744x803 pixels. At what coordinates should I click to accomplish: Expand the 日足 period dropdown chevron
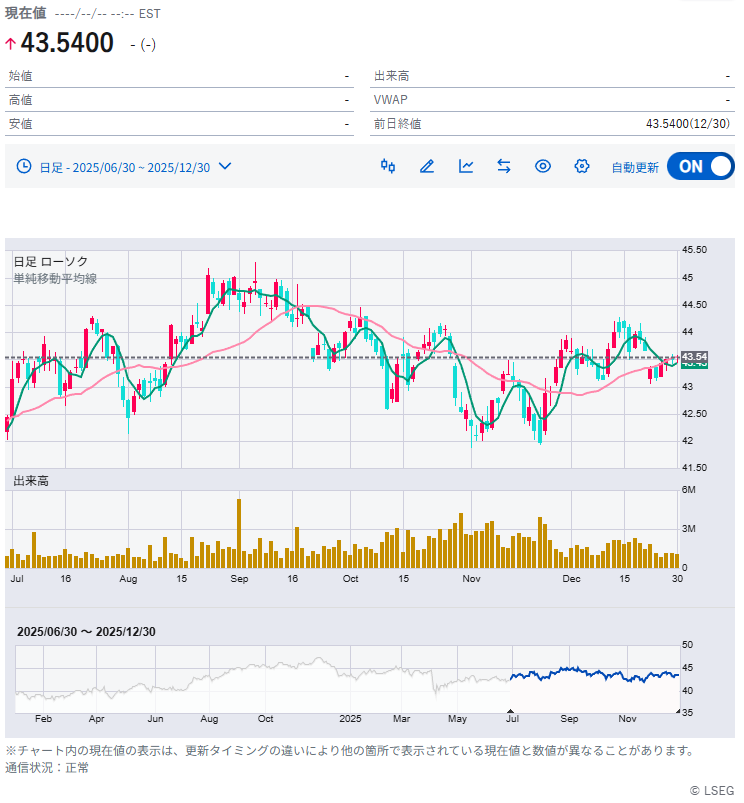pyautogui.click(x=225, y=166)
